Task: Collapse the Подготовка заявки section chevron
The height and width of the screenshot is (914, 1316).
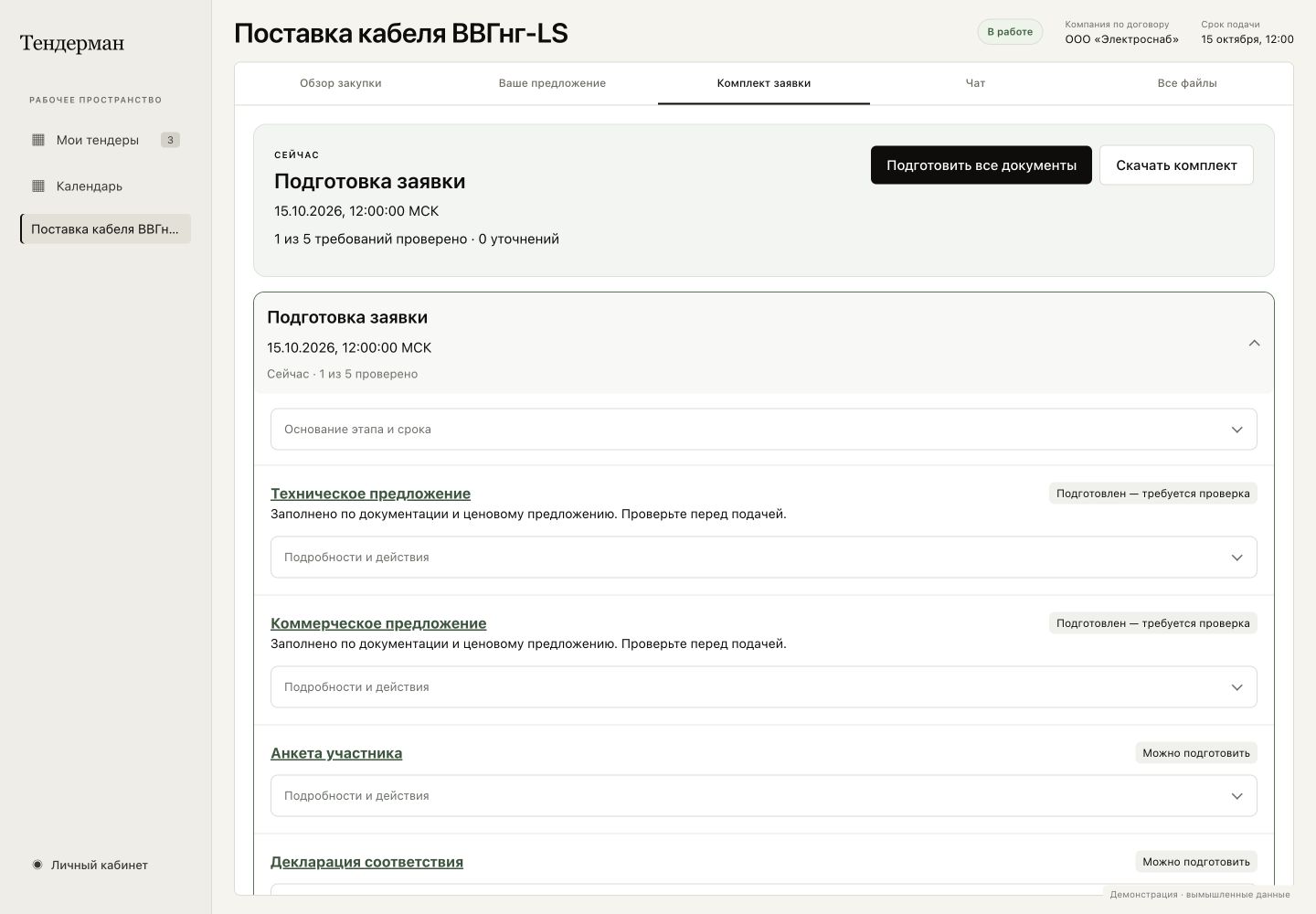Action: pyautogui.click(x=1254, y=344)
